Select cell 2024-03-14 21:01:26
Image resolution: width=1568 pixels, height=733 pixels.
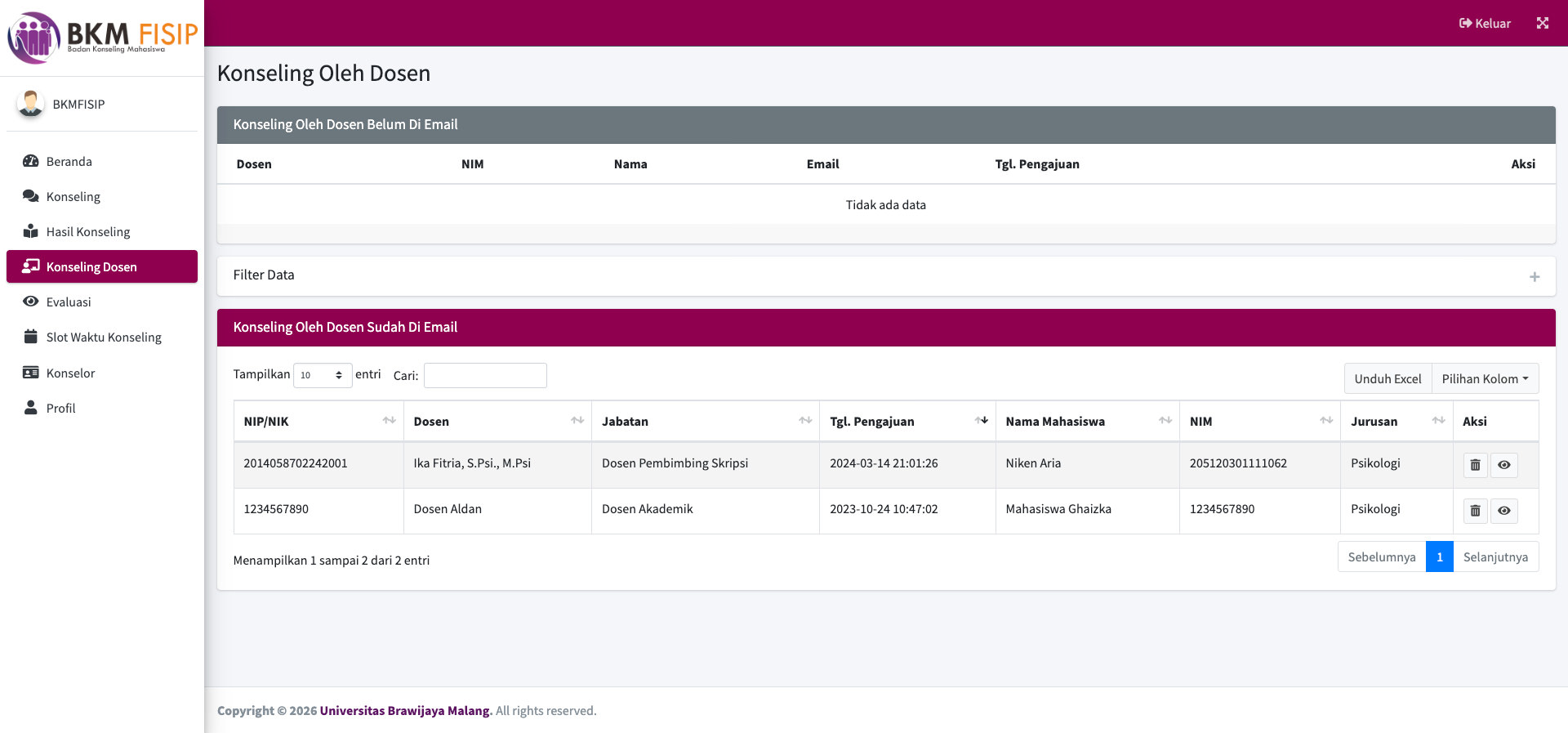point(907,463)
